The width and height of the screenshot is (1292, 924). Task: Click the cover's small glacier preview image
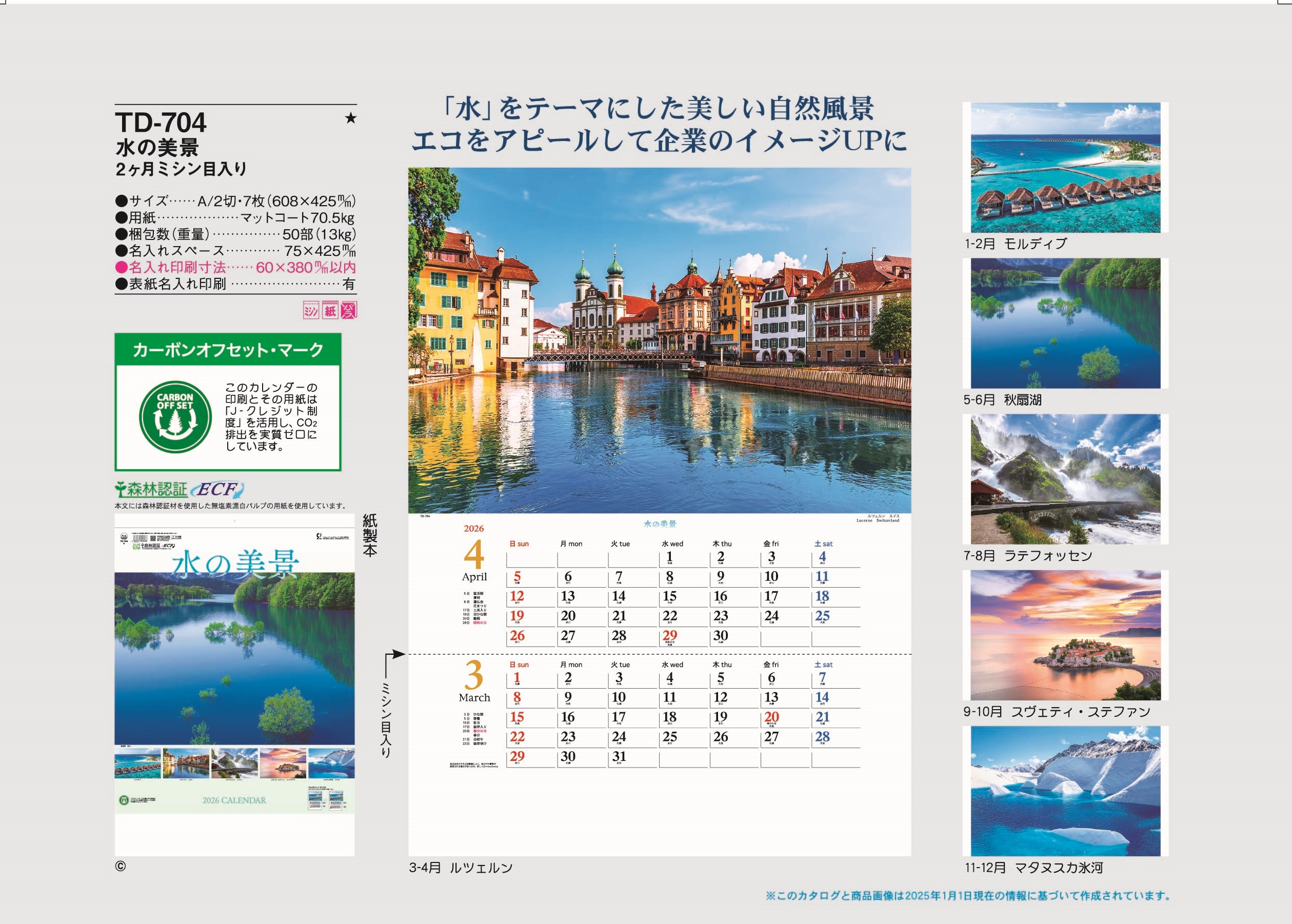[x=331, y=764]
